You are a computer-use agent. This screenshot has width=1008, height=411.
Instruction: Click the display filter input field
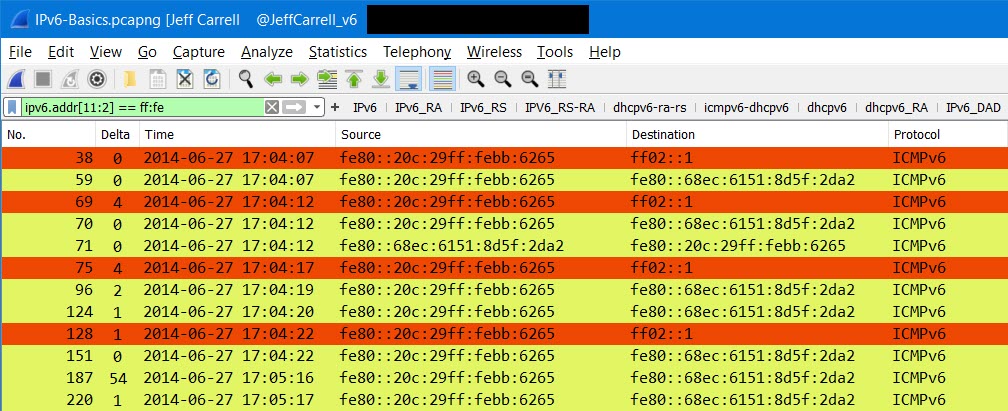coord(143,107)
